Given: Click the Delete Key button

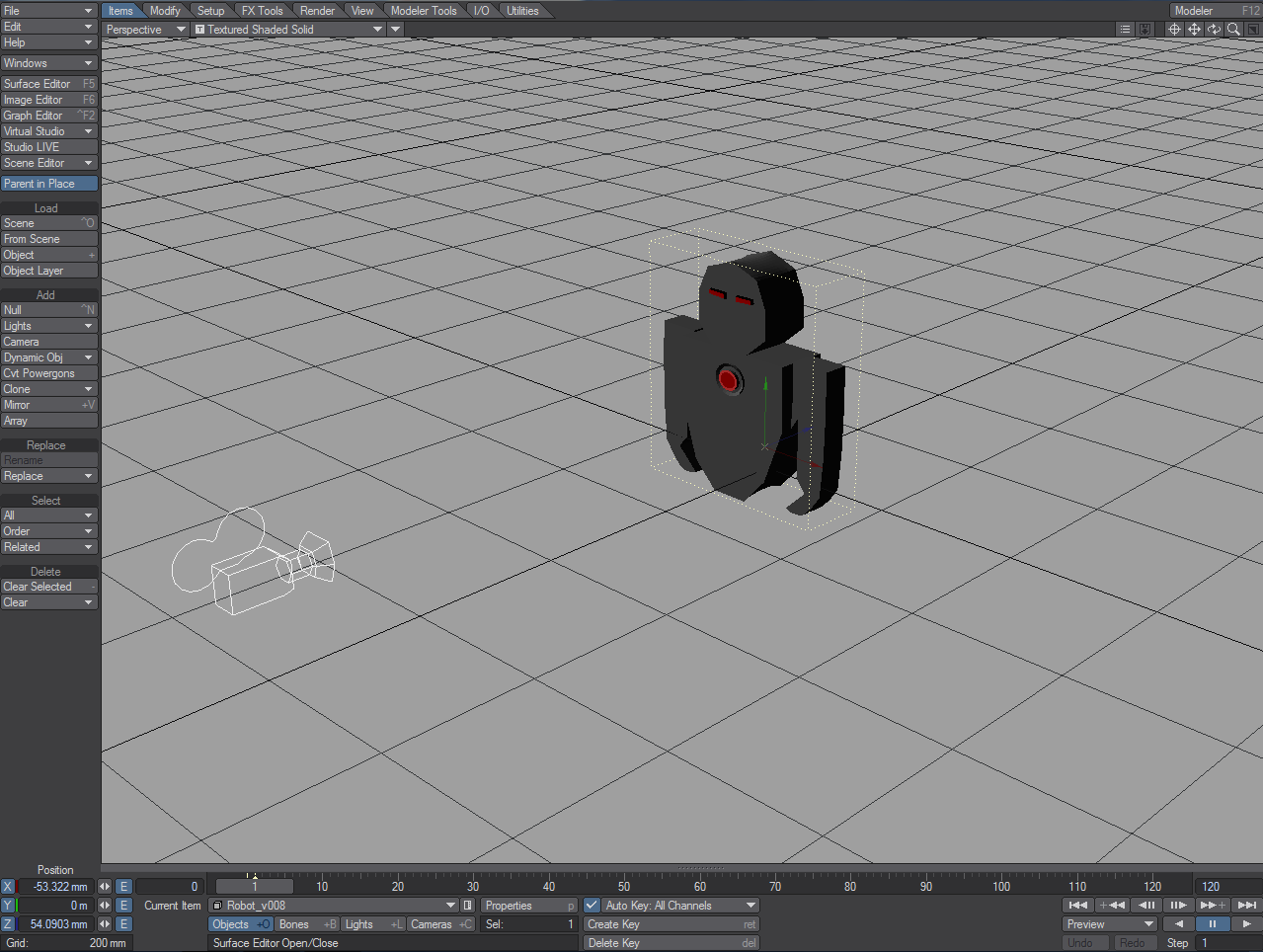Looking at the screenshot, I should (x=671, y=943).
